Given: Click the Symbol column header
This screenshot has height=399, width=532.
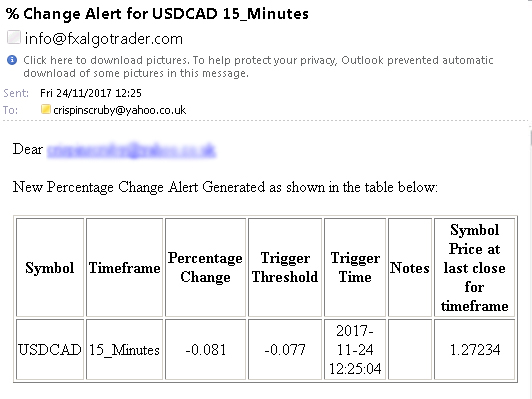Looking at the screenshot, I should [50, 268].
